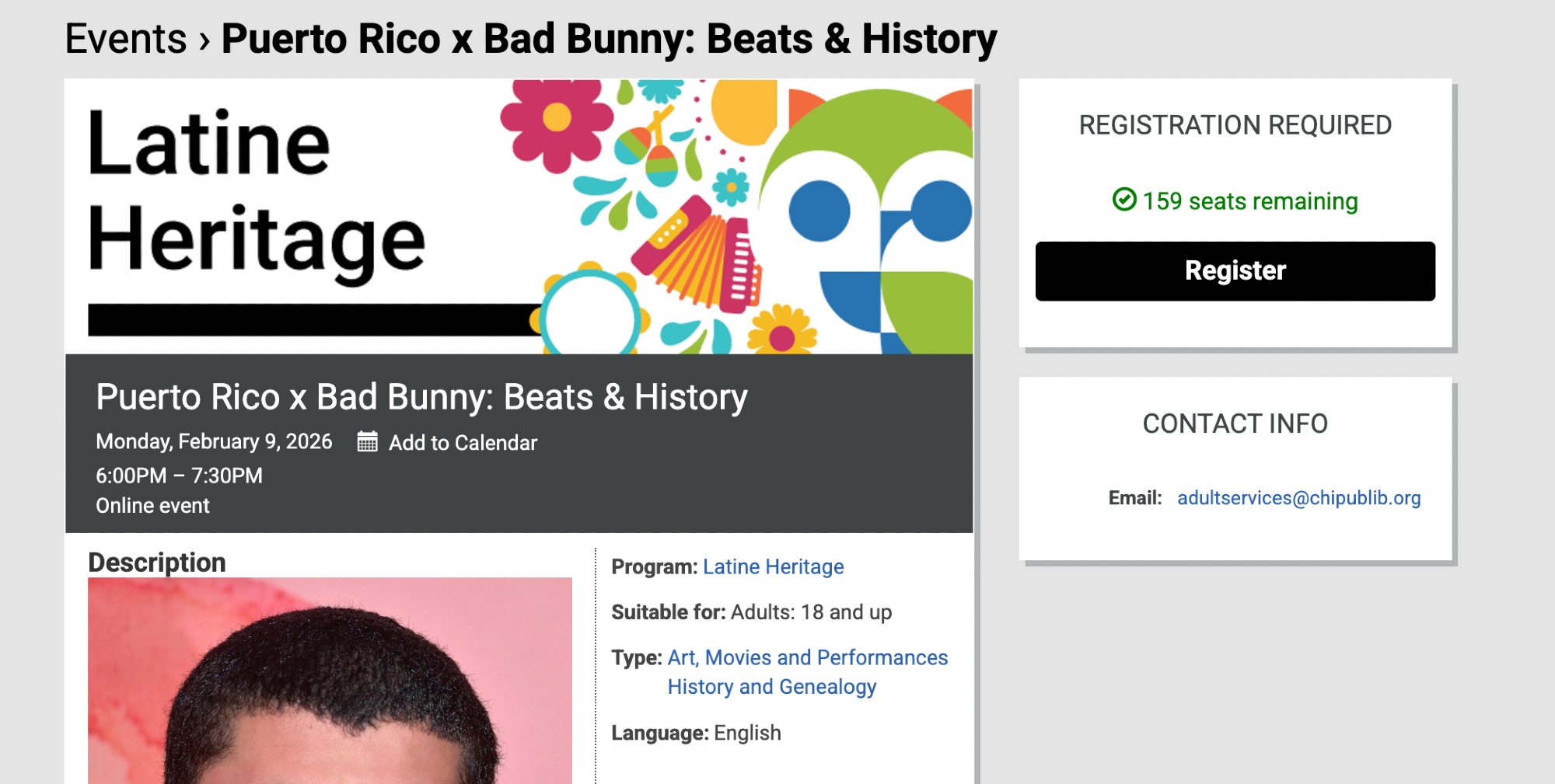Viewport: 1555px width, 784px height.
Task: Click the Description section heading
Action: pos(157,563)
